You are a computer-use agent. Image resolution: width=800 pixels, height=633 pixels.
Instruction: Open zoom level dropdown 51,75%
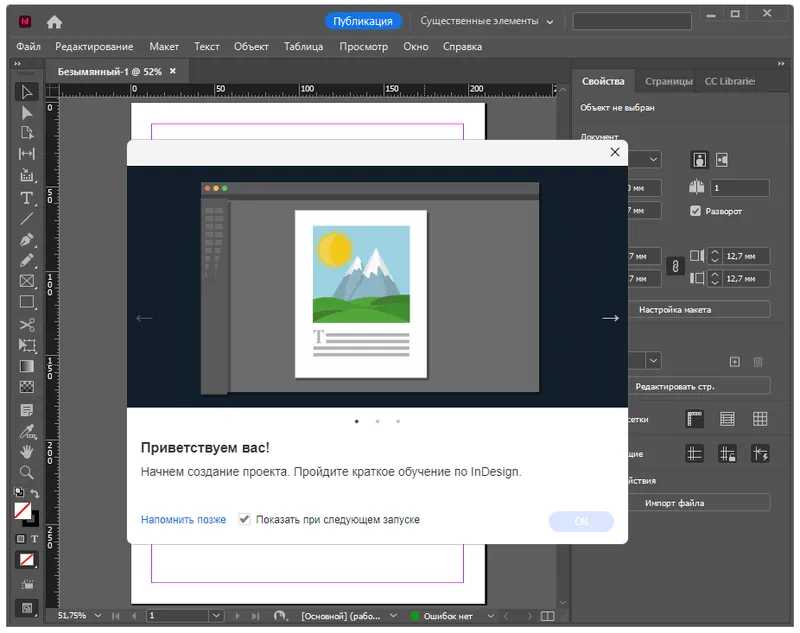click(x=98, y=616)
